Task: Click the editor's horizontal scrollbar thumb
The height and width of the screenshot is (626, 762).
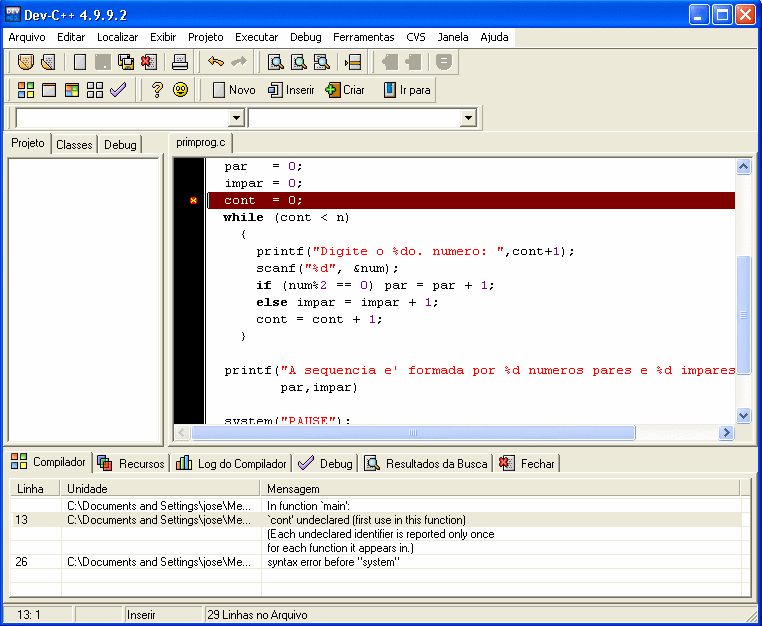Action: point(412,433)
